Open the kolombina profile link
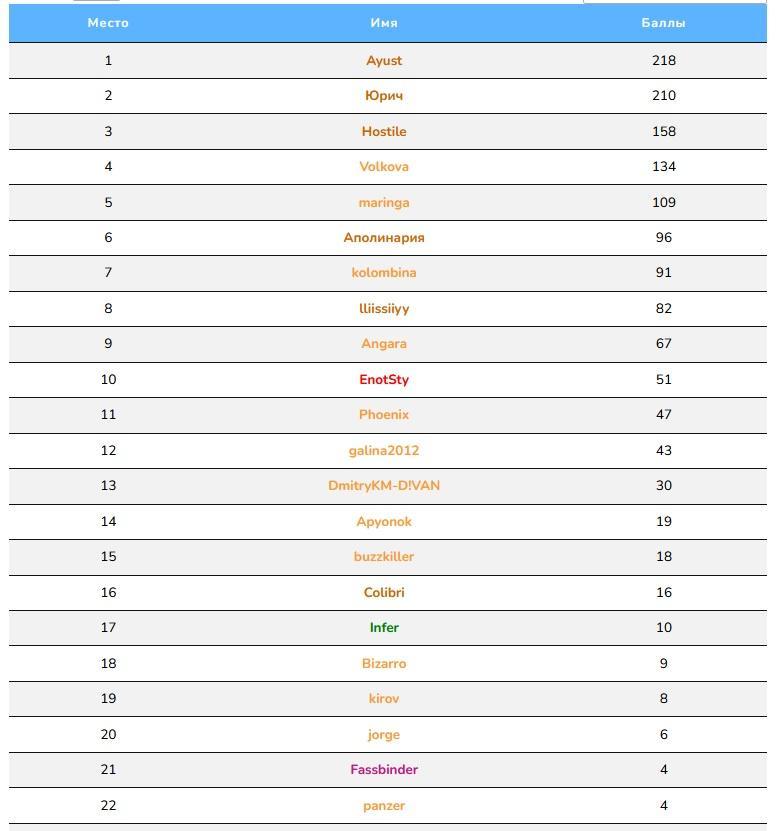The image size is (779, 831). tap(384, 273)
